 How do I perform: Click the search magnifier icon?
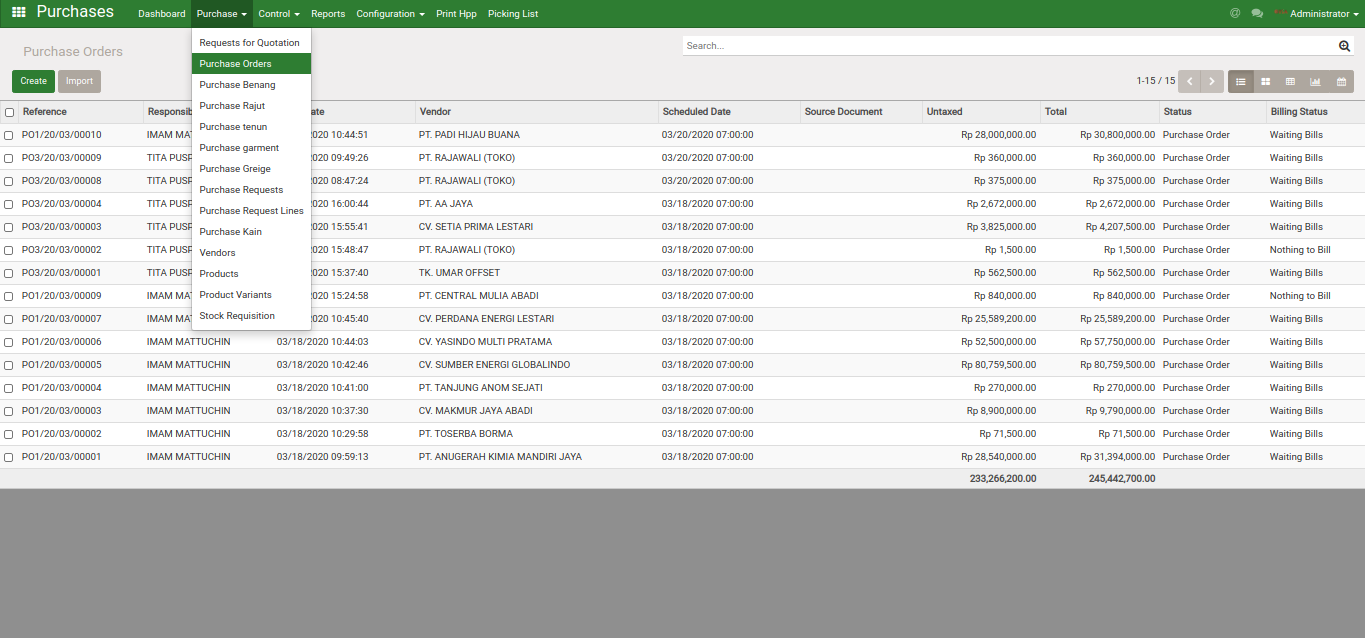click(1344, 46)
